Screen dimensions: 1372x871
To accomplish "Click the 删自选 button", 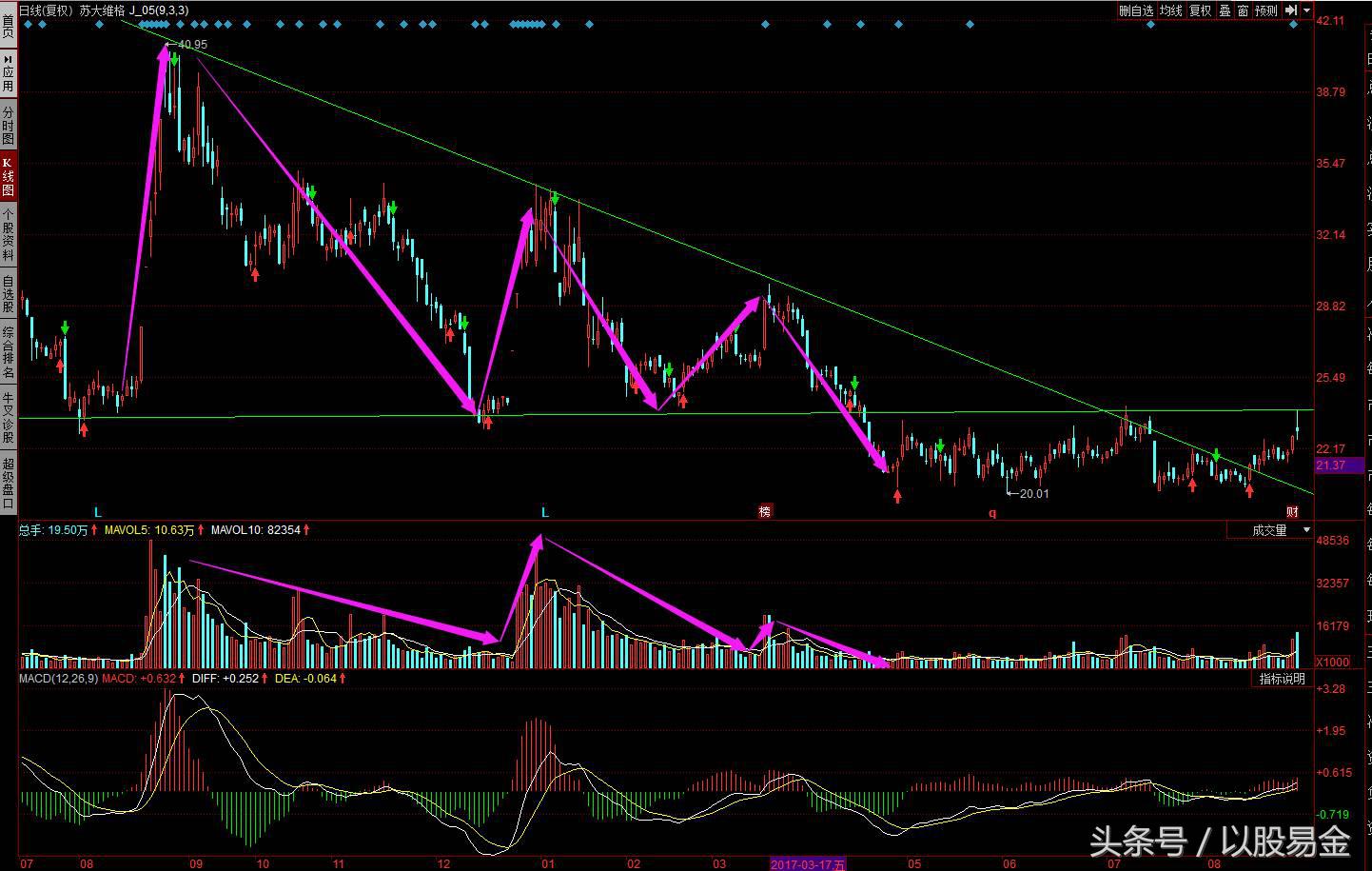I will tap(1136, 10).
